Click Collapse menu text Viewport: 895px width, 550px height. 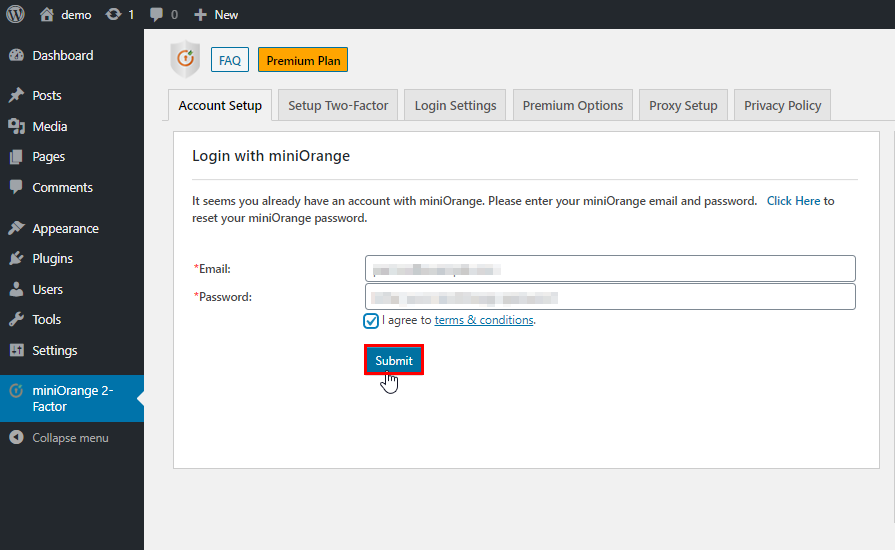pos(70,438)
